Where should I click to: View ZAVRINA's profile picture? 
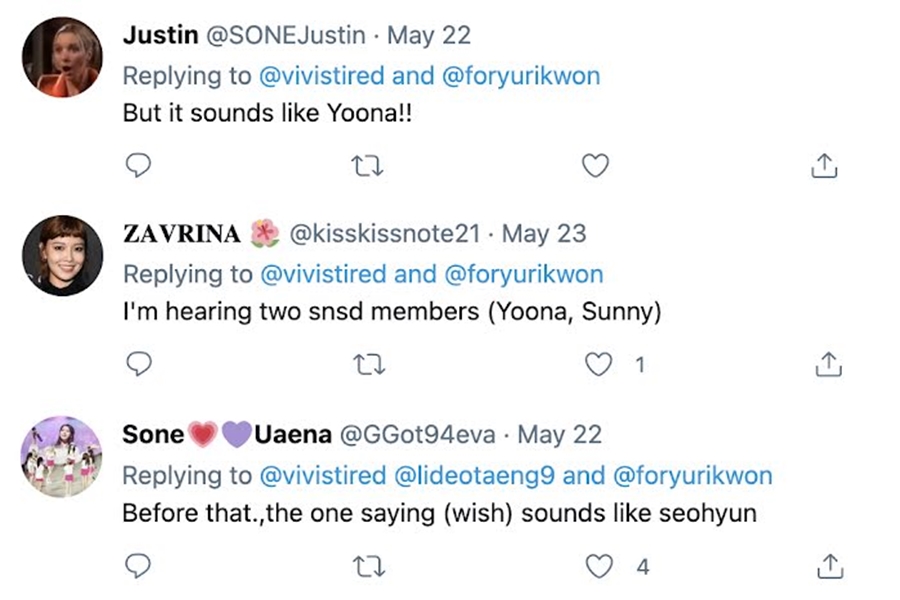tap(62, 255)
